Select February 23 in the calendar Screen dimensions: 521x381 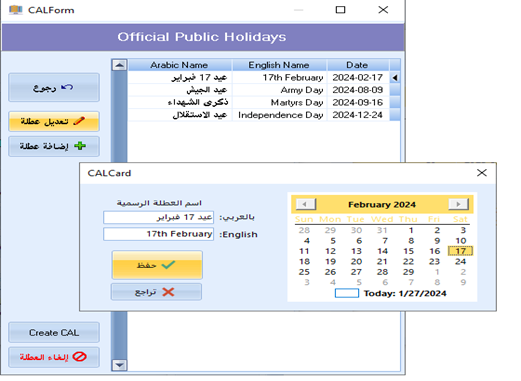(x=434, y=262)
